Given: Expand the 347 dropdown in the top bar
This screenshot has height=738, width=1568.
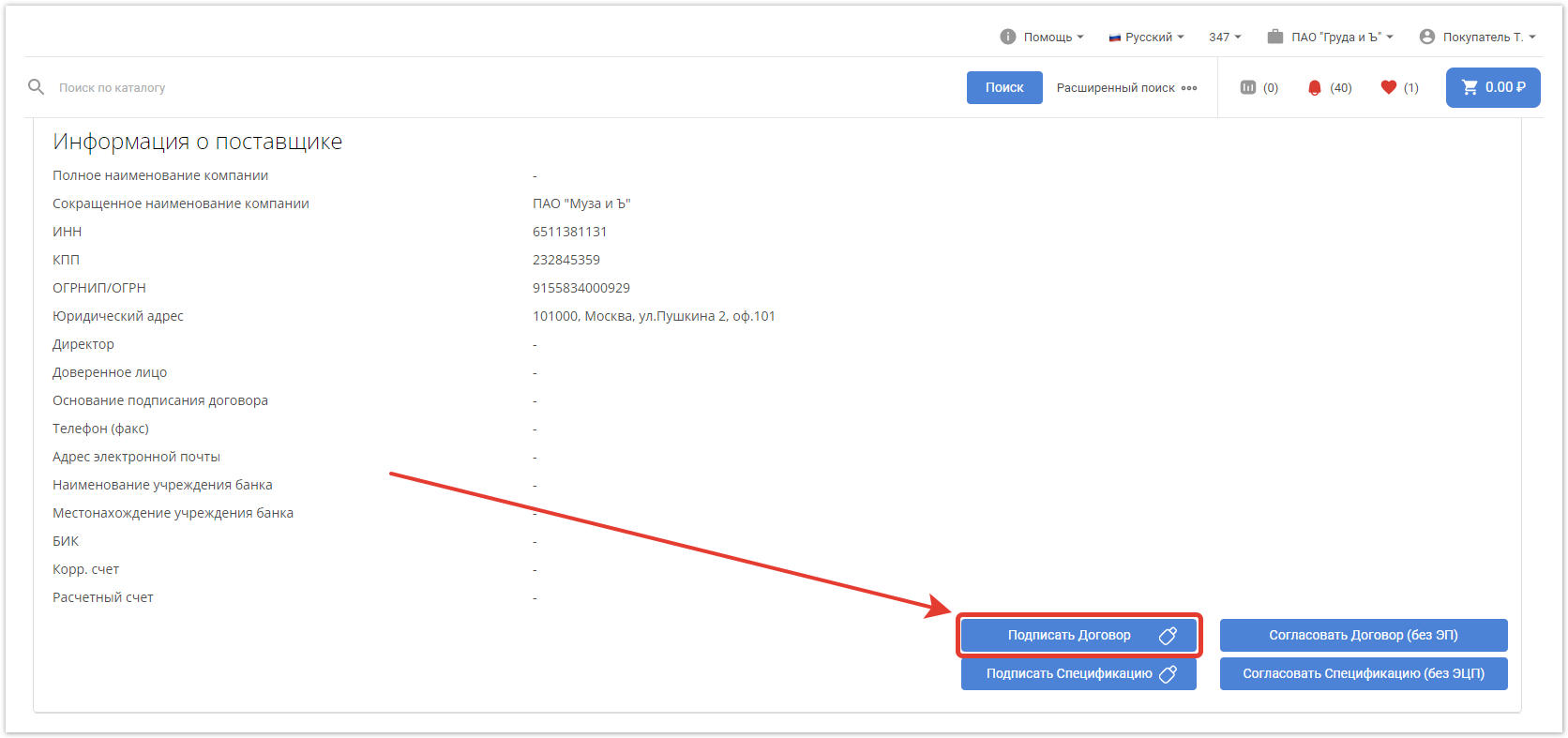Looking at the screenshot, I should pyautogui.click(x=1224, y=37).
